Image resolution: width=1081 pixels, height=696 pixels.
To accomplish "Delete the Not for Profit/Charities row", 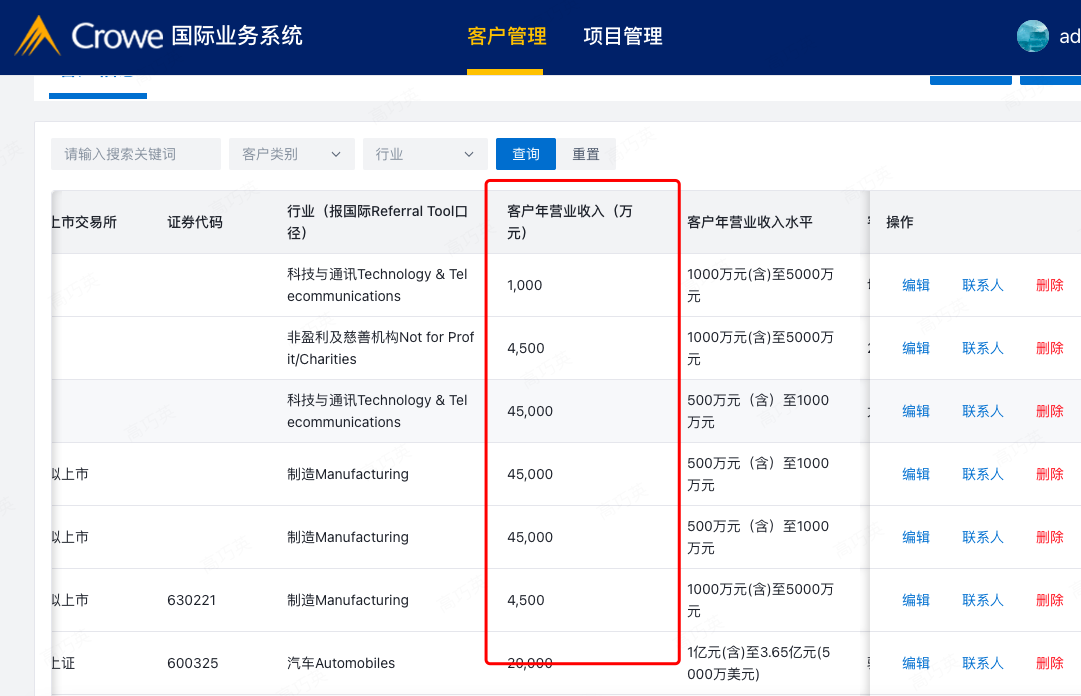I will pos(1049,348).
